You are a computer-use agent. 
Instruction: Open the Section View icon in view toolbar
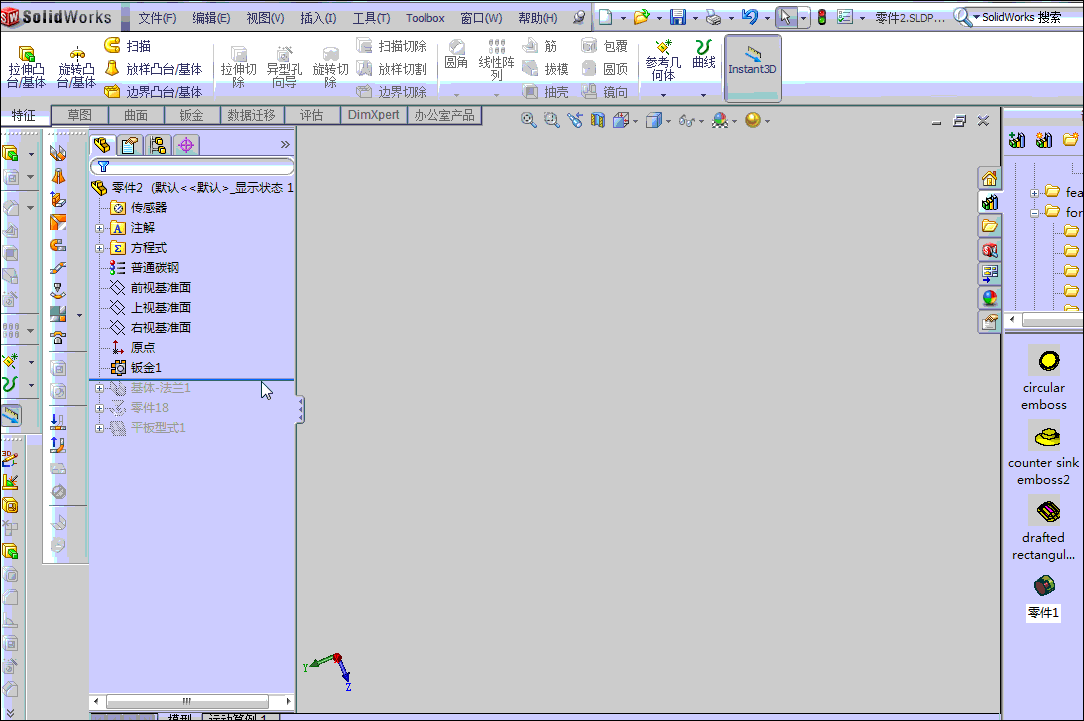pyautogui.click(x=597, y=120)
